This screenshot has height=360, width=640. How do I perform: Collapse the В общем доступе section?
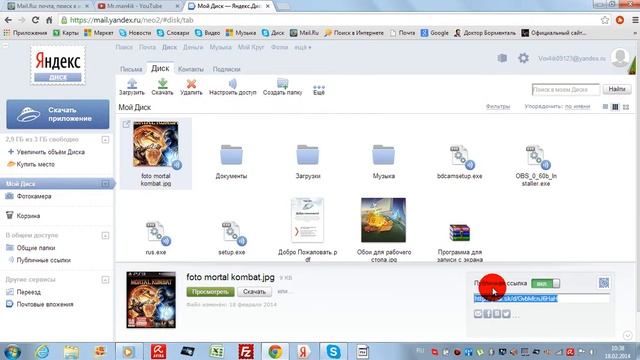pos(105,236)
